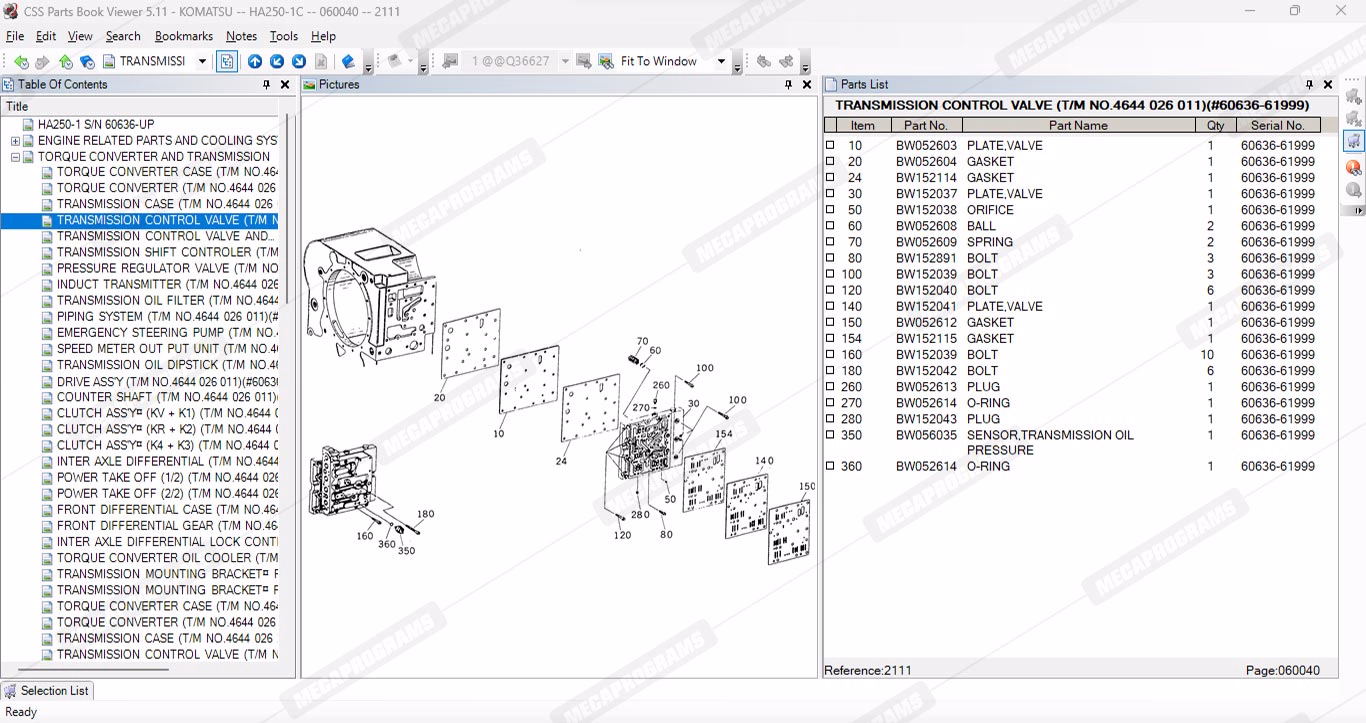Tick the checkbox for item 60 BALL
The height and width of the screenshot is (723, 1366).
(830, 226)
